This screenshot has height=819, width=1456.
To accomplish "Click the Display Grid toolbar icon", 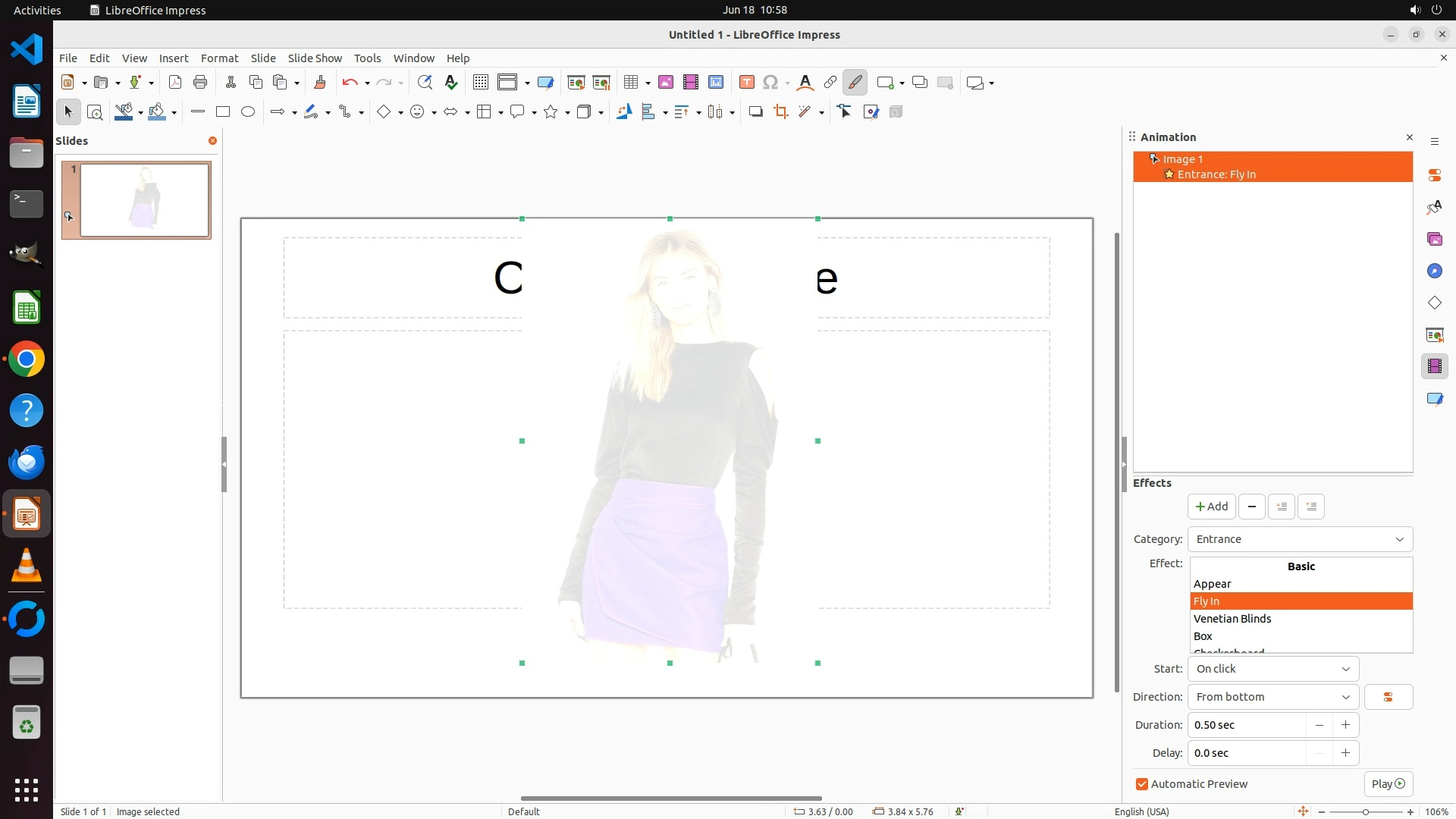I will coord(480,83).
